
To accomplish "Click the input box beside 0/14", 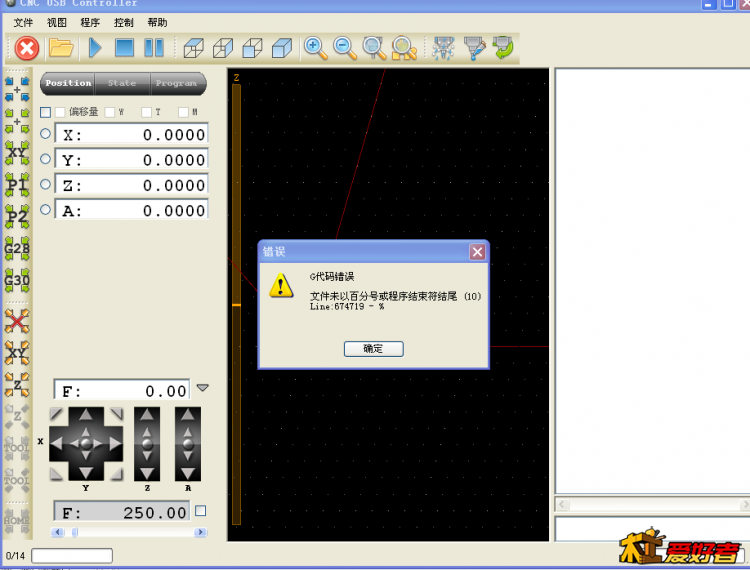I will (72, 556).
